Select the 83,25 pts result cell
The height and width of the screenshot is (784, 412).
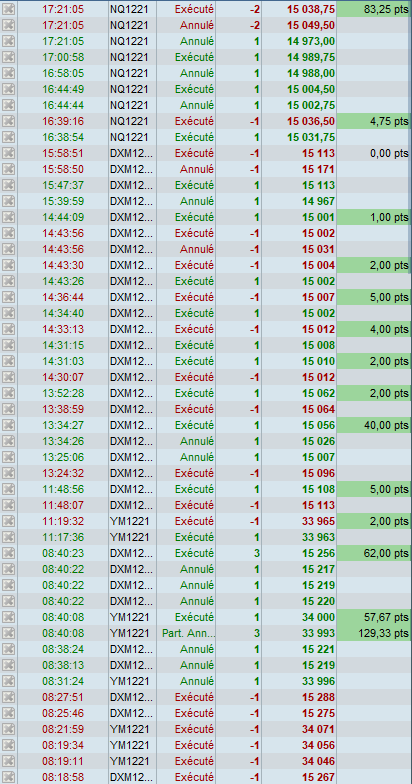click(374, 9)
